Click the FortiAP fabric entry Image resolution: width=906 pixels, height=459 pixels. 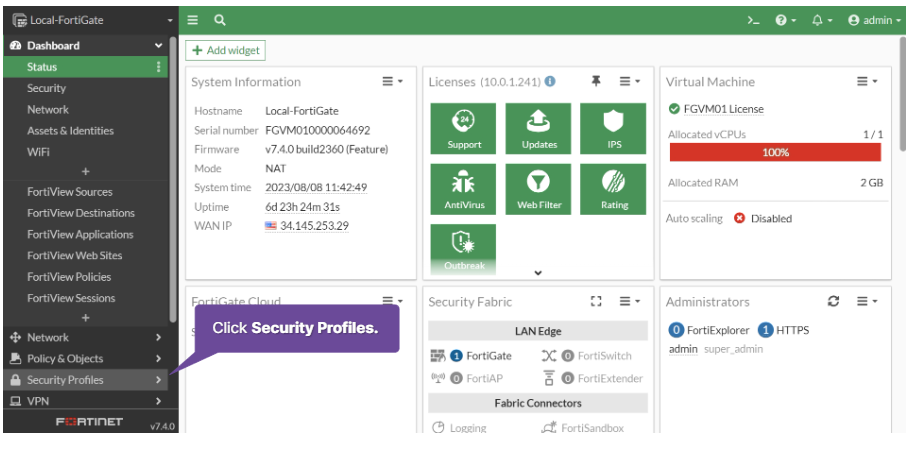point(467,379)
